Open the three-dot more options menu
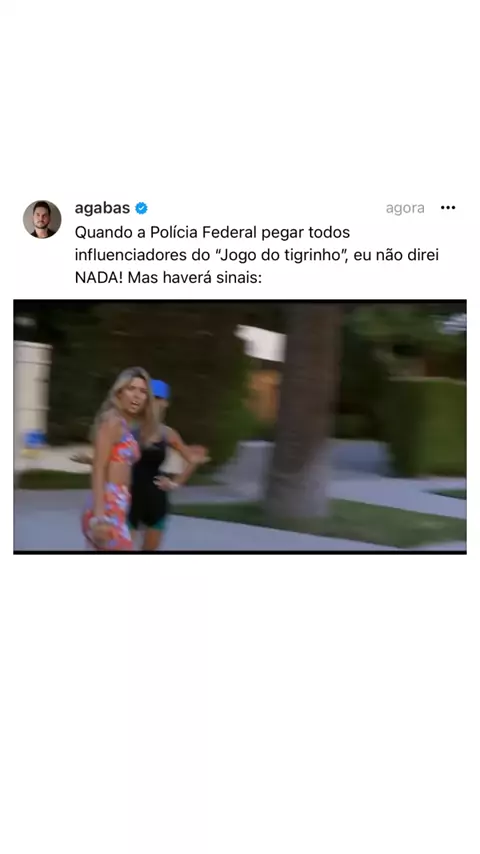 coord(448,208)
